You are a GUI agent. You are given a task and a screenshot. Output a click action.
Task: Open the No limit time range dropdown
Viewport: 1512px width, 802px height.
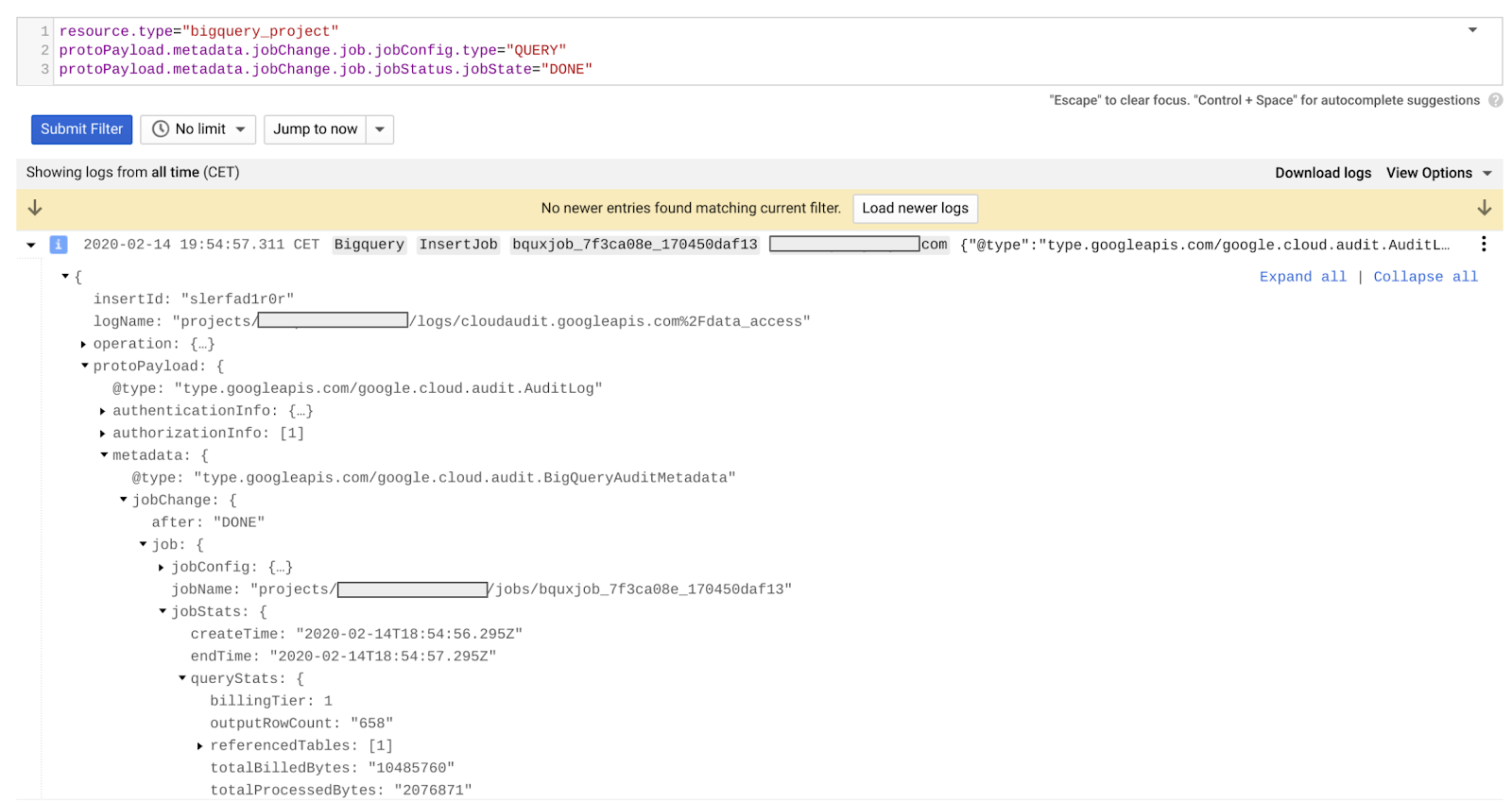click(198, 129)
